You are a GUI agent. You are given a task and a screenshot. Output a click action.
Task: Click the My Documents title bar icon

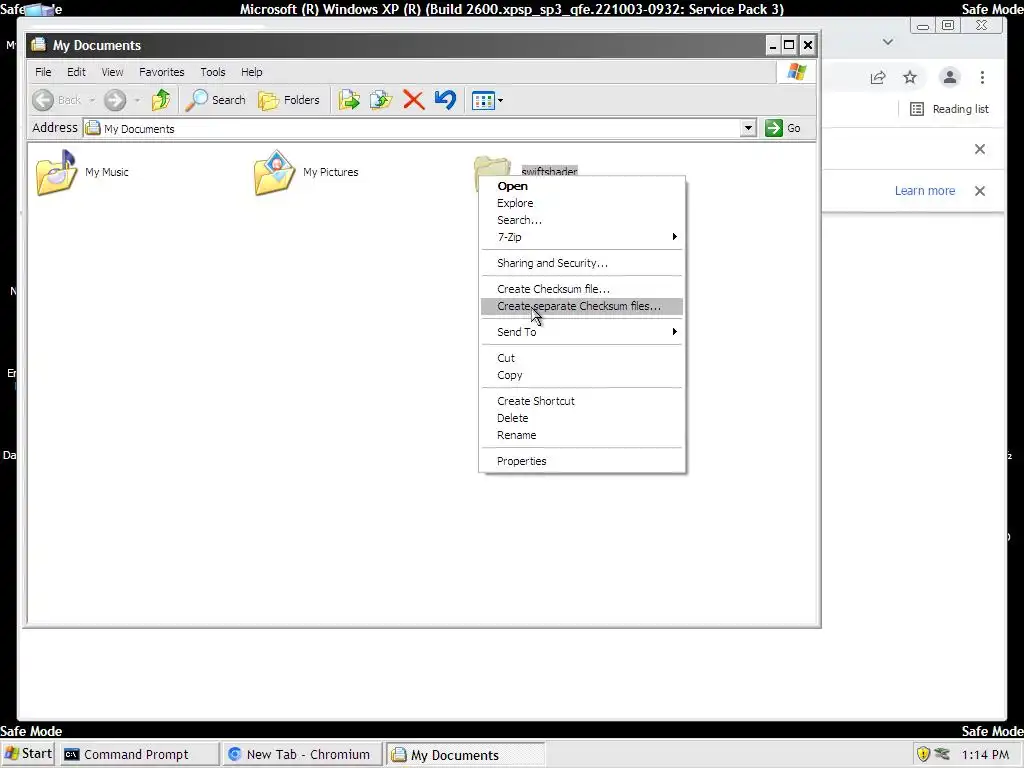click(39, 44)
